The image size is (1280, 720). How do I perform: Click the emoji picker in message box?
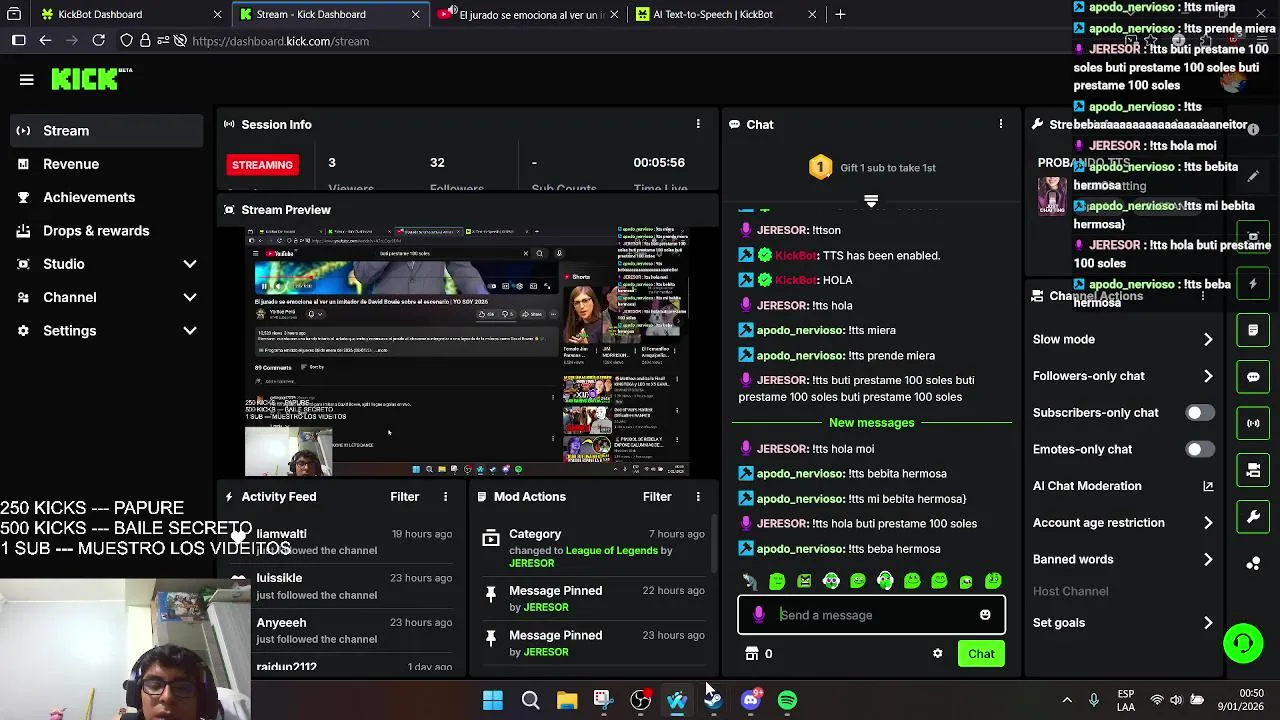[x=985, y=615]
